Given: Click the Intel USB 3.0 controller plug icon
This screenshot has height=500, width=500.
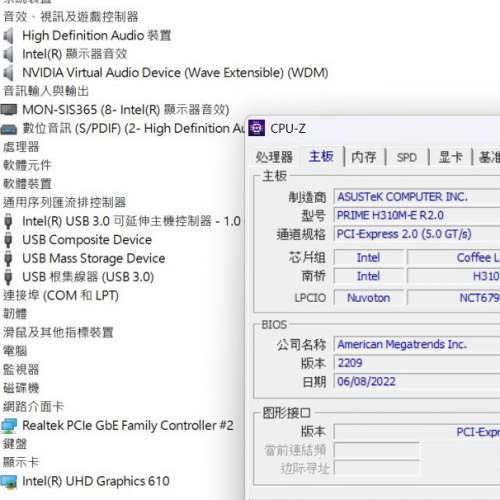Looking at the screenshot, I should 8,221.
